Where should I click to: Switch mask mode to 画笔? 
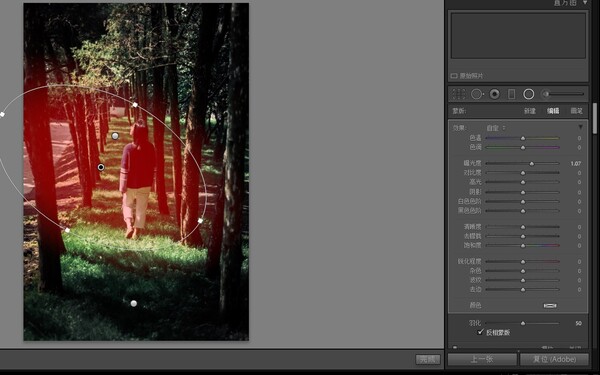577,111
